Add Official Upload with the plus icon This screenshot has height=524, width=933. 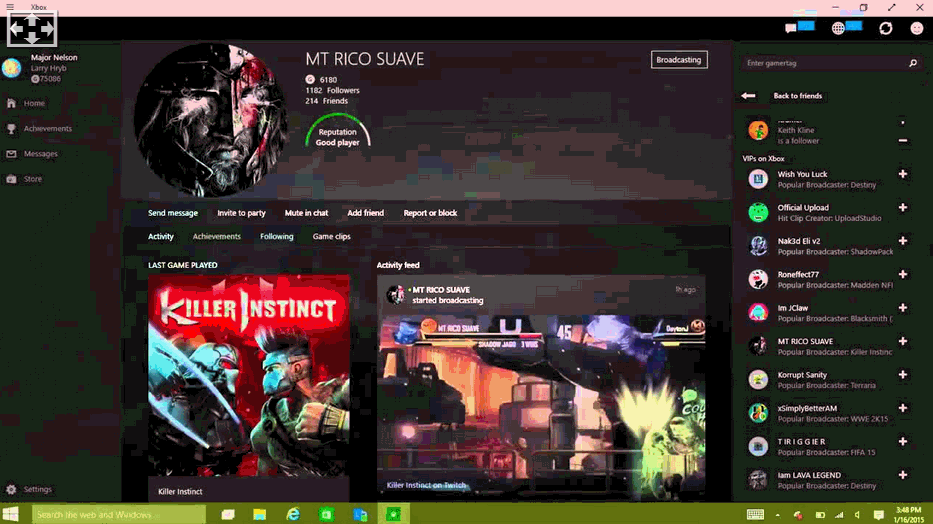click(903, 207)
